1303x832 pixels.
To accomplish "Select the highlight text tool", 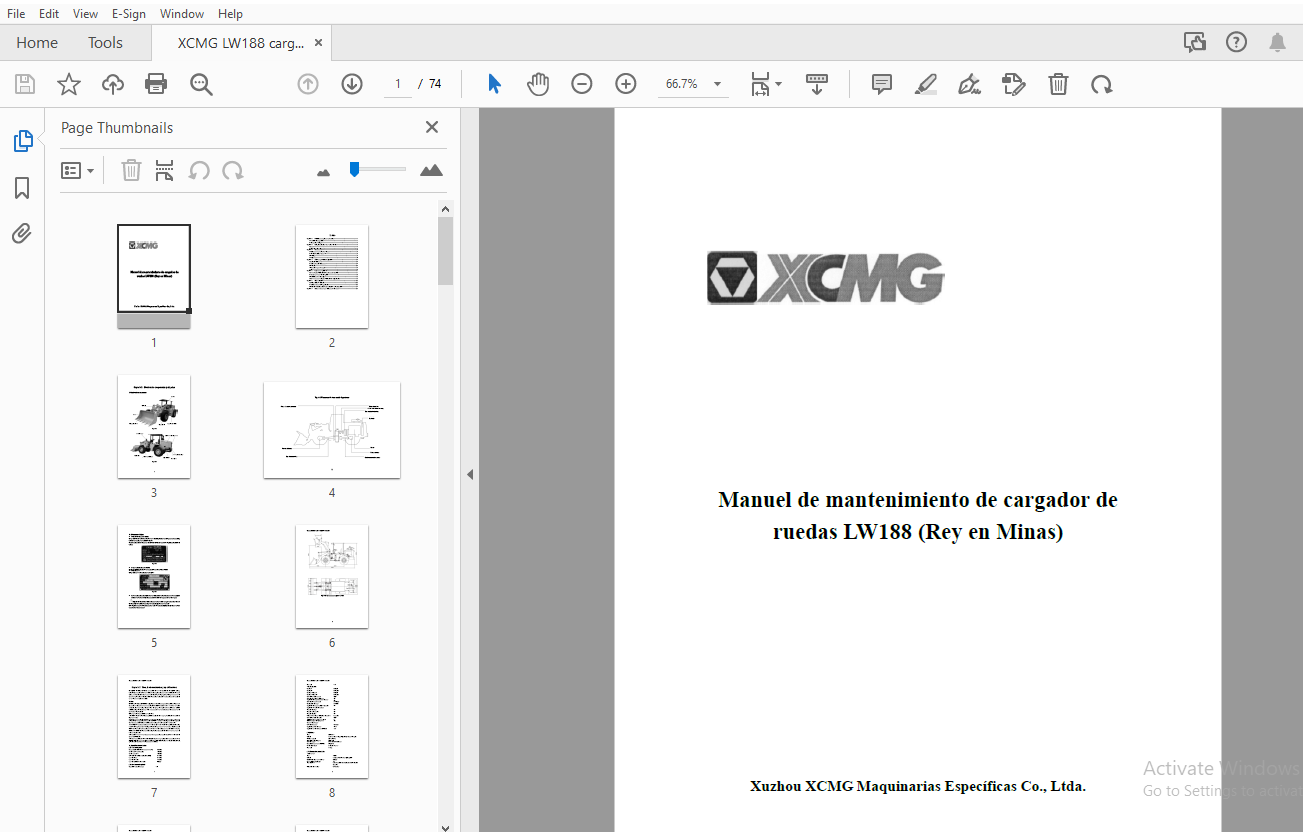I will pyautogui.click(x=926, y=84).
